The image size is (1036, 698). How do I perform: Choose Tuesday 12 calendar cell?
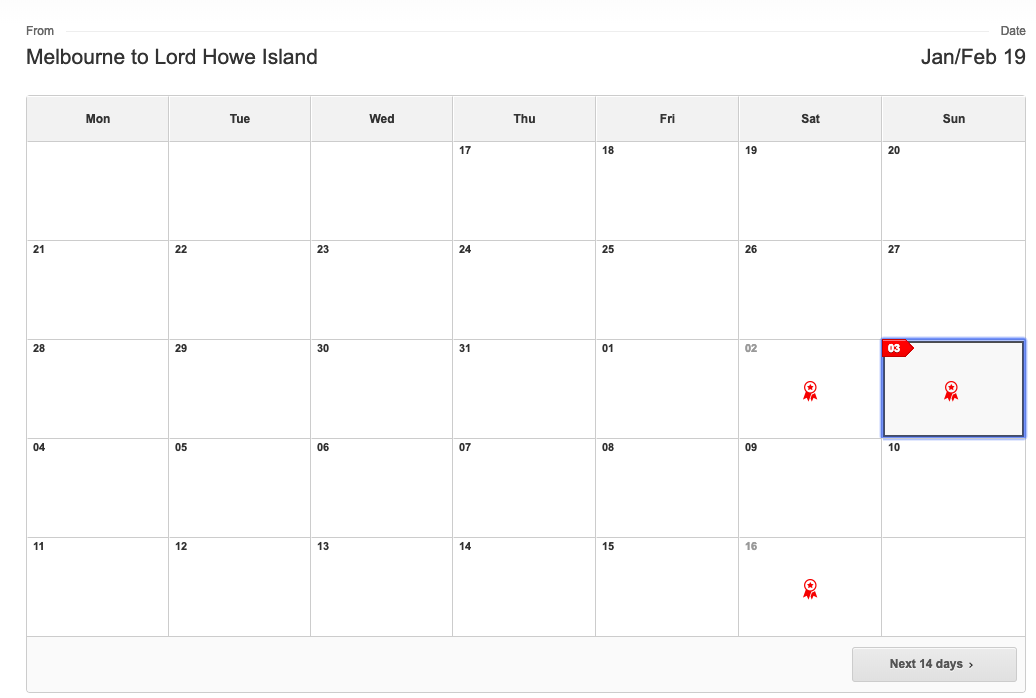tap(239, 588)
